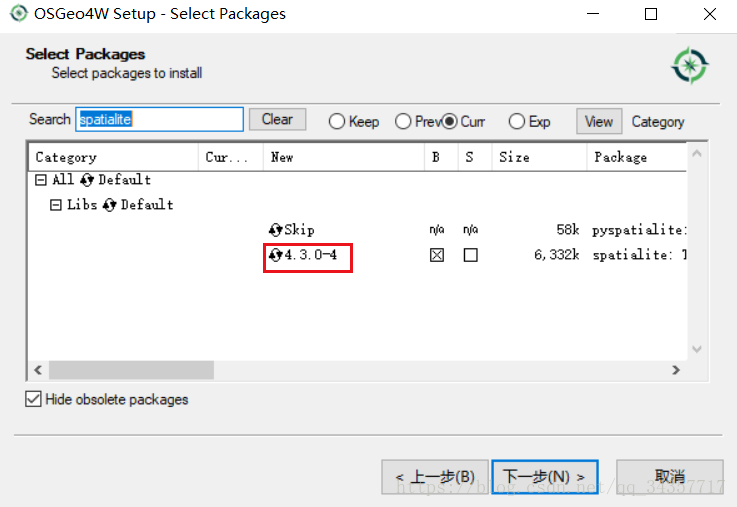Click the OSGeo4W compass logo in header
Image resolution: width=737 pixels, height=507 pixels.
690,65
